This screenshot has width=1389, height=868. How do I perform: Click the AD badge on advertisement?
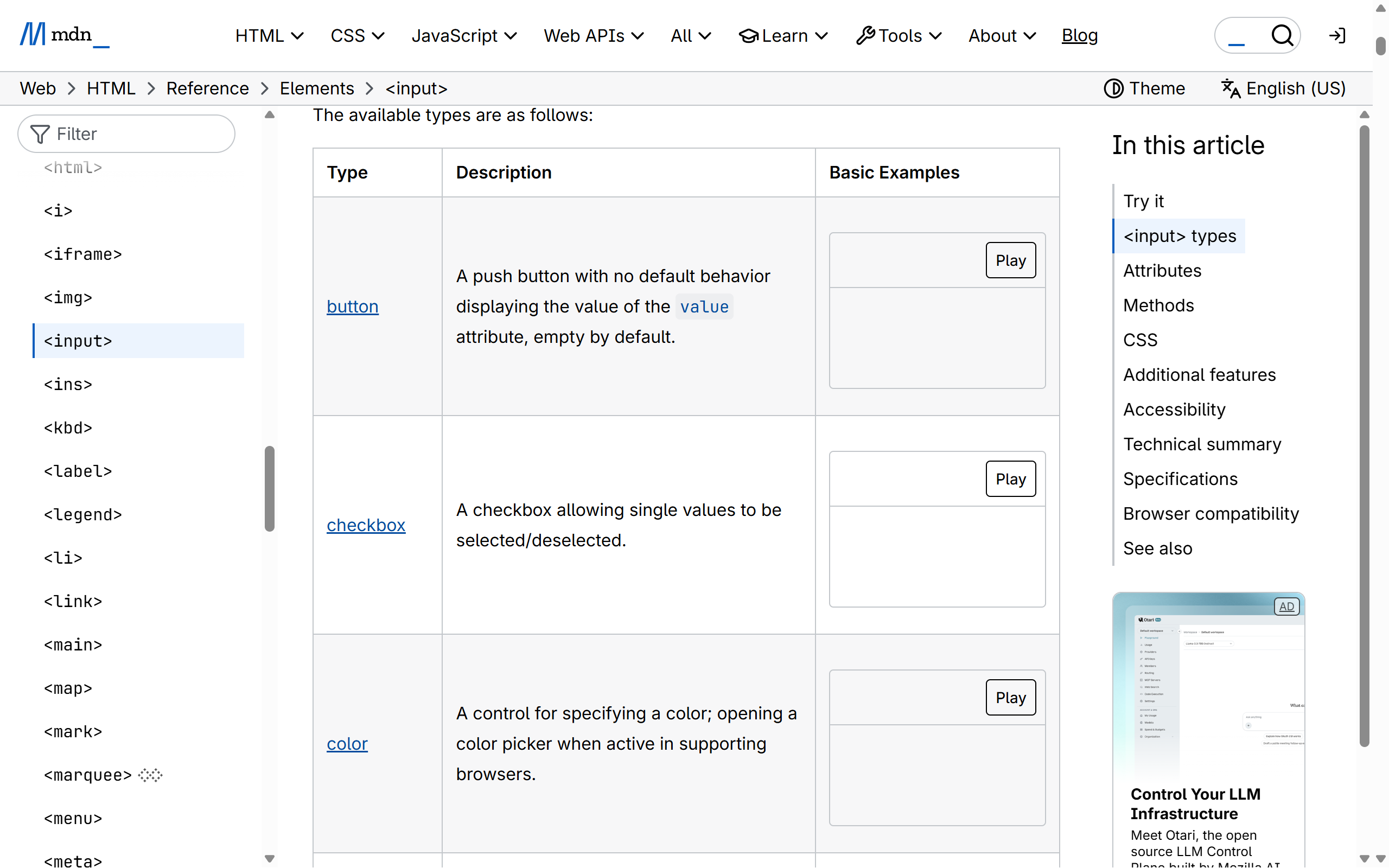tap(1286, 606)
